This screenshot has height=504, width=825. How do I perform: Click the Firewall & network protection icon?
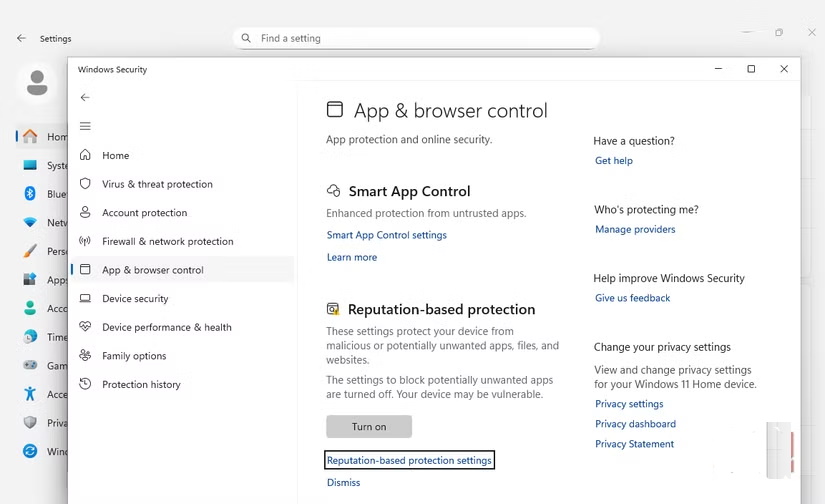tap(85, 241)
